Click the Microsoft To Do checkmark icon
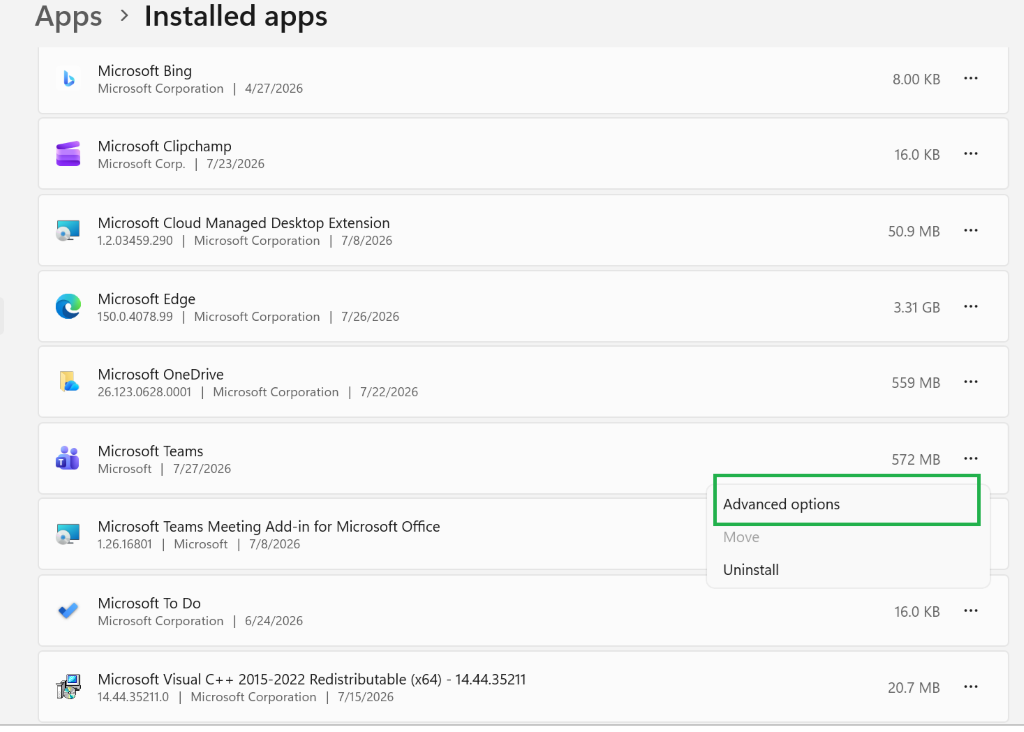 coord(68,611)
